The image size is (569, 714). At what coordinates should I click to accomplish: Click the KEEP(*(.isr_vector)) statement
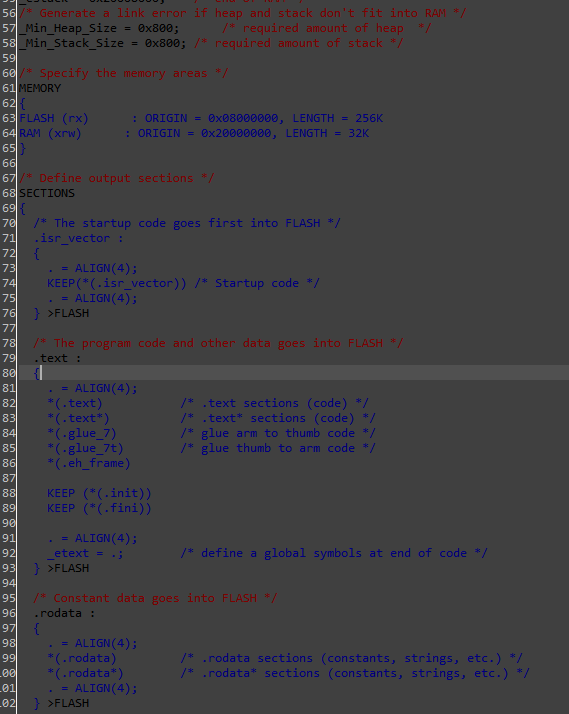117,283
